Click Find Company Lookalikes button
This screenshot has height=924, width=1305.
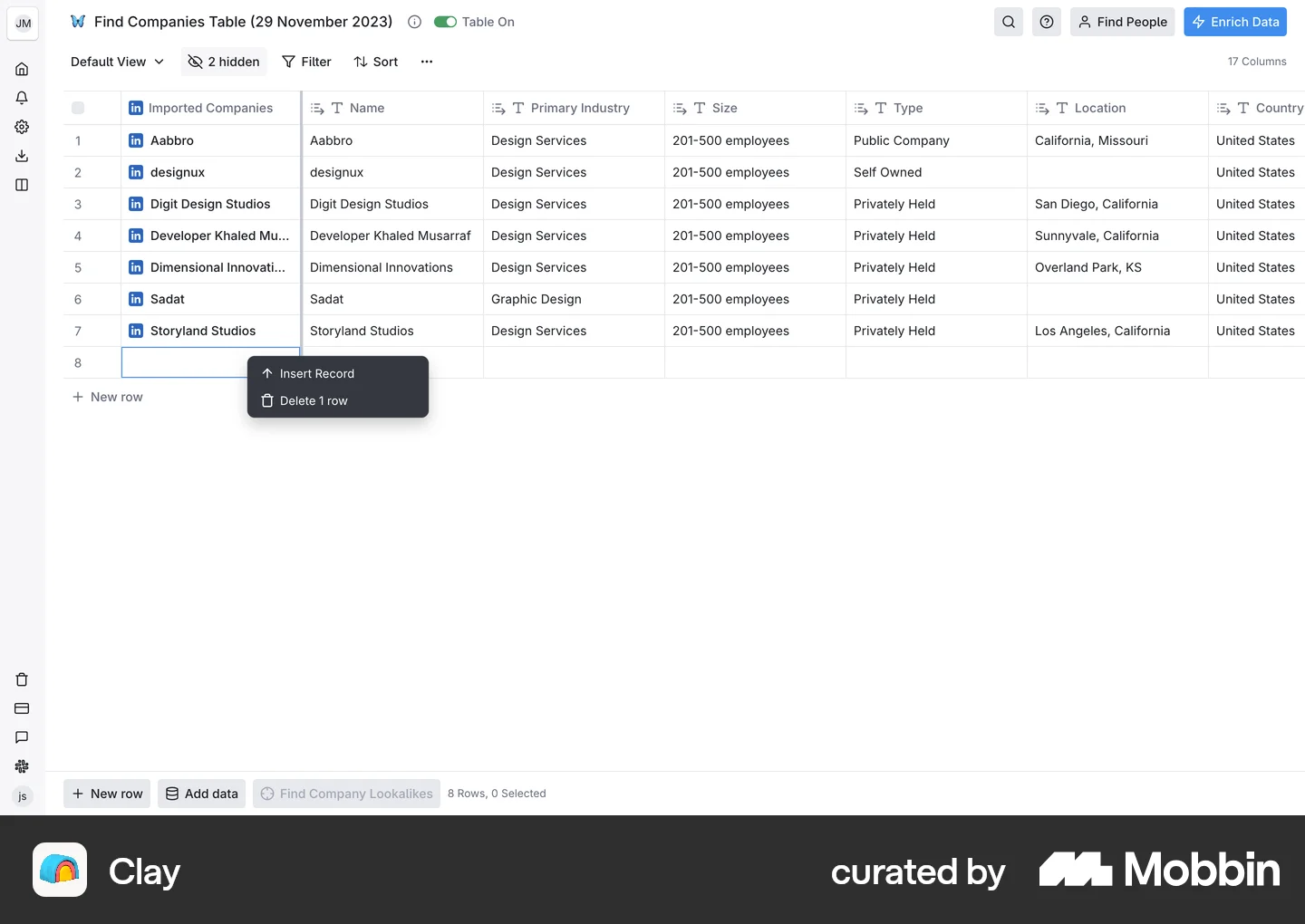tap(346, 794)
